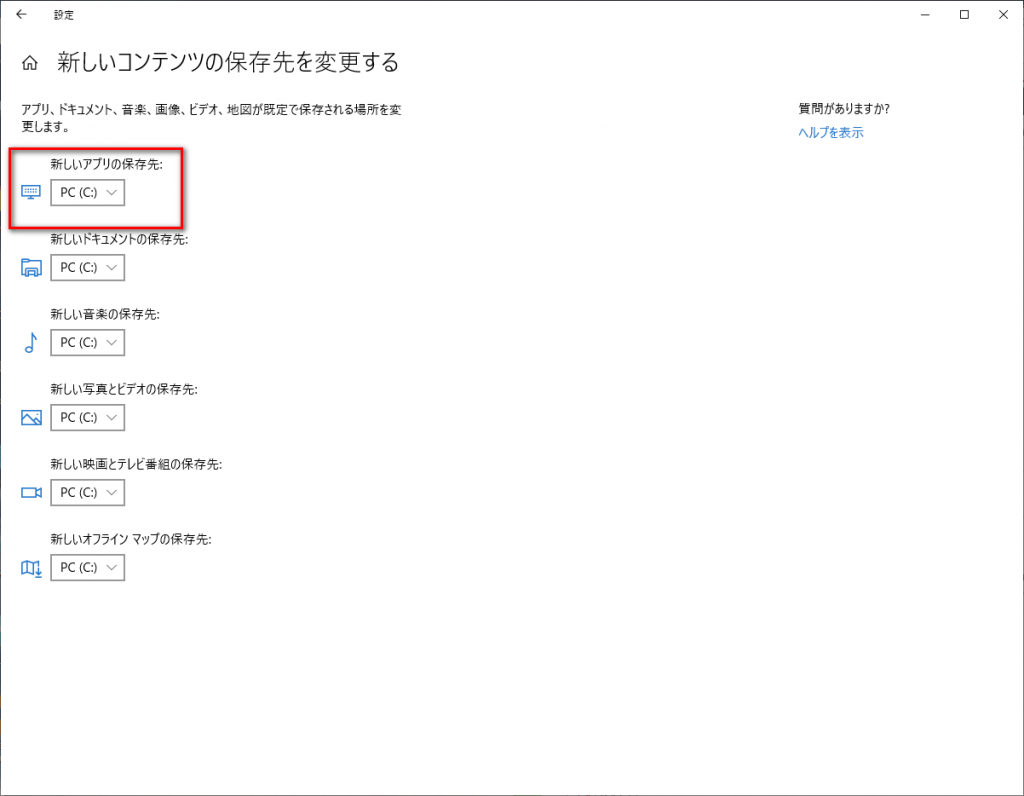Viewport: 1024px width, 796px height.
Task: Choose a drive in the 新しいオフライン マップの保存先 dropdown
Action: pos(88,567)
